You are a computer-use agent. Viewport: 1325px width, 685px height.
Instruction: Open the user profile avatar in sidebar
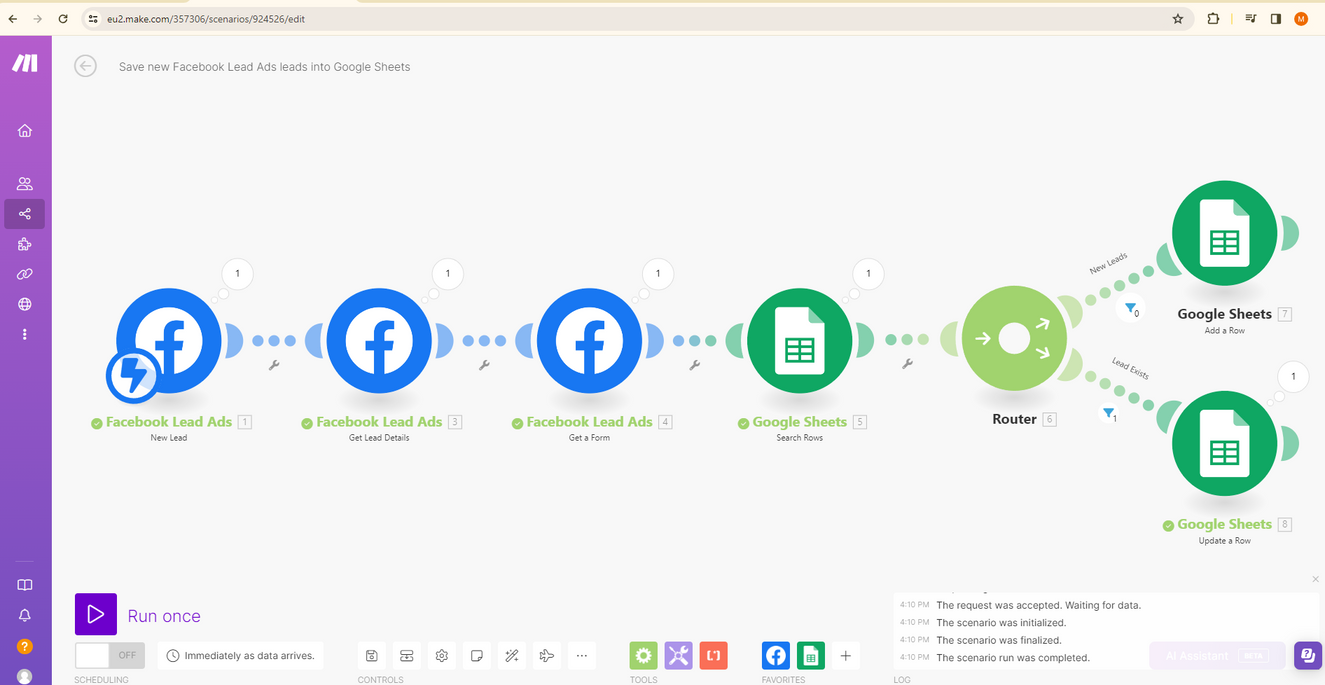coord(25,677)
